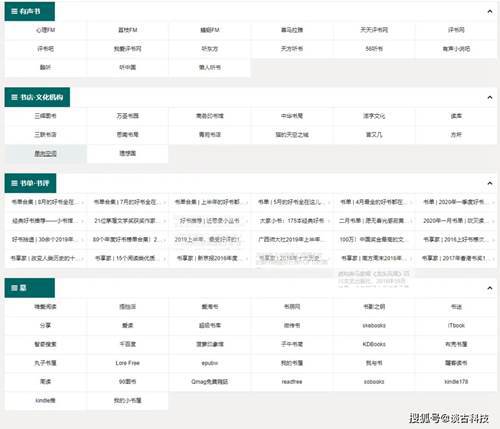Visit 万圣书园

pos(128,116)
